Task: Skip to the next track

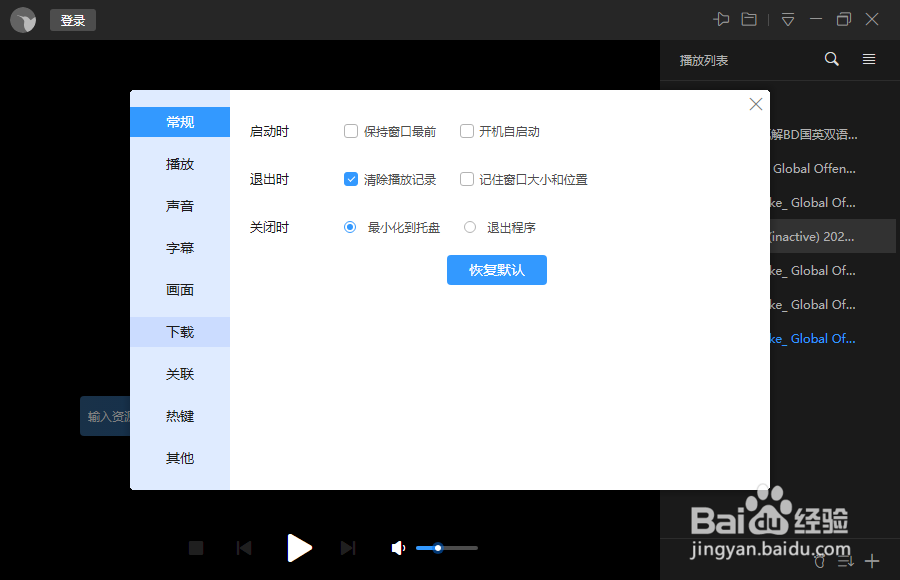Action: [x=348, y=548]
